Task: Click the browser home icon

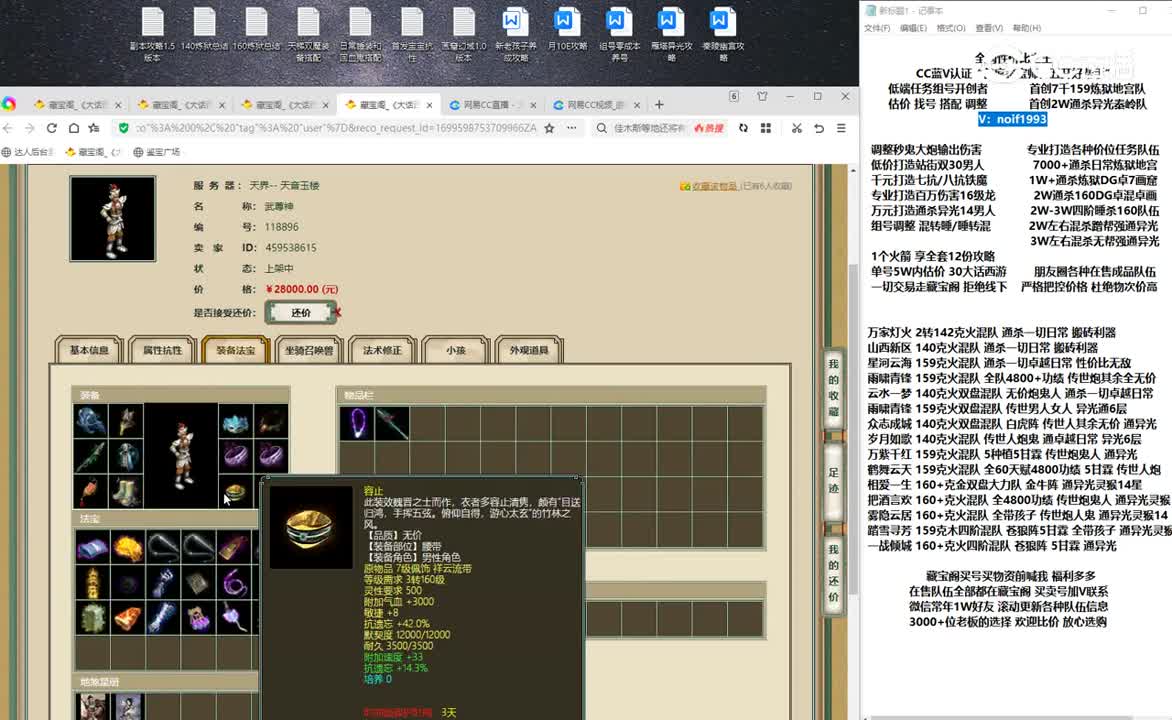Action: 73,128
